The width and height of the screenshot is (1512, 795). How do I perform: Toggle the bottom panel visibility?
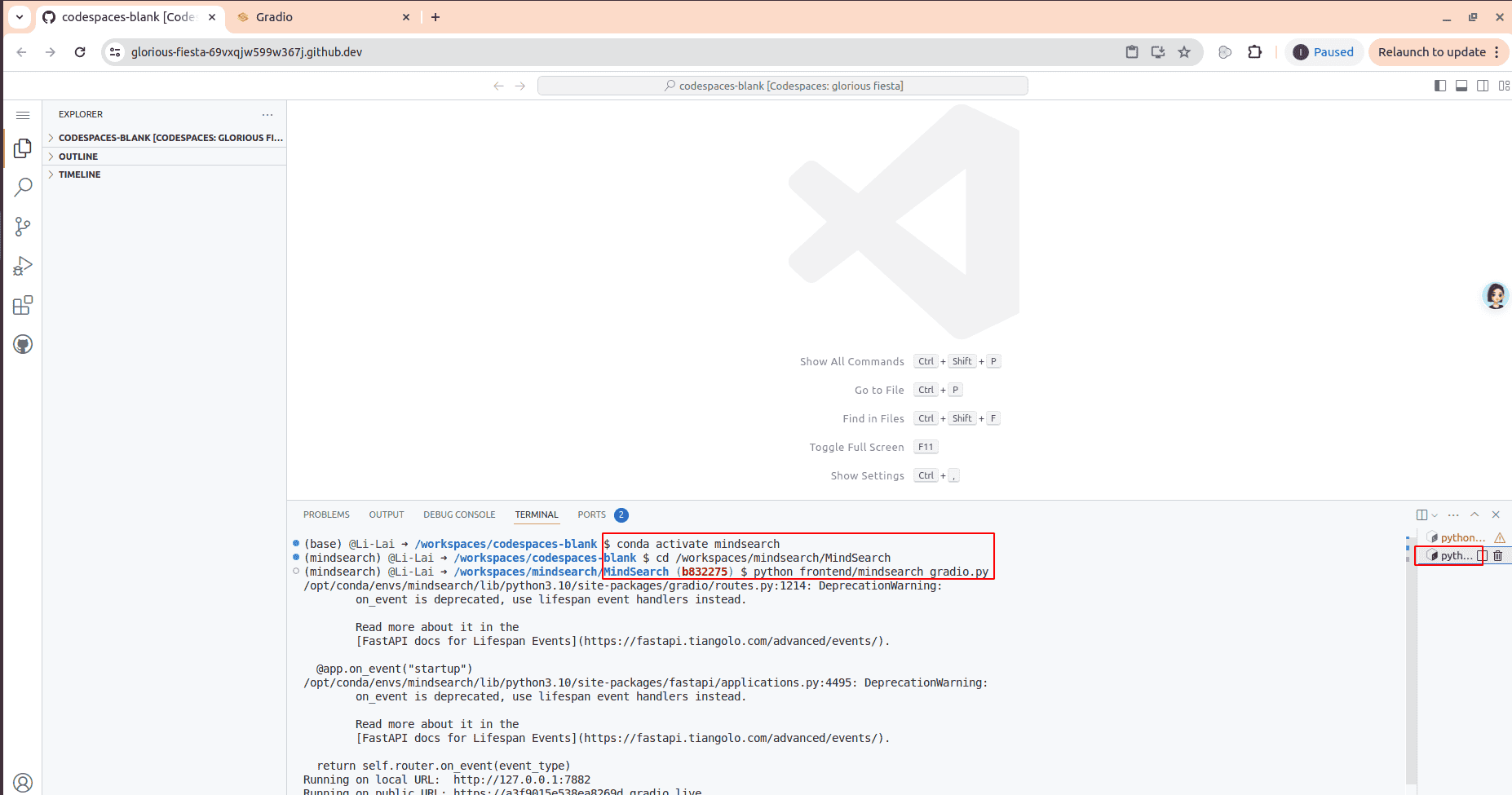pyautogui.click(x=1461, y=86)
